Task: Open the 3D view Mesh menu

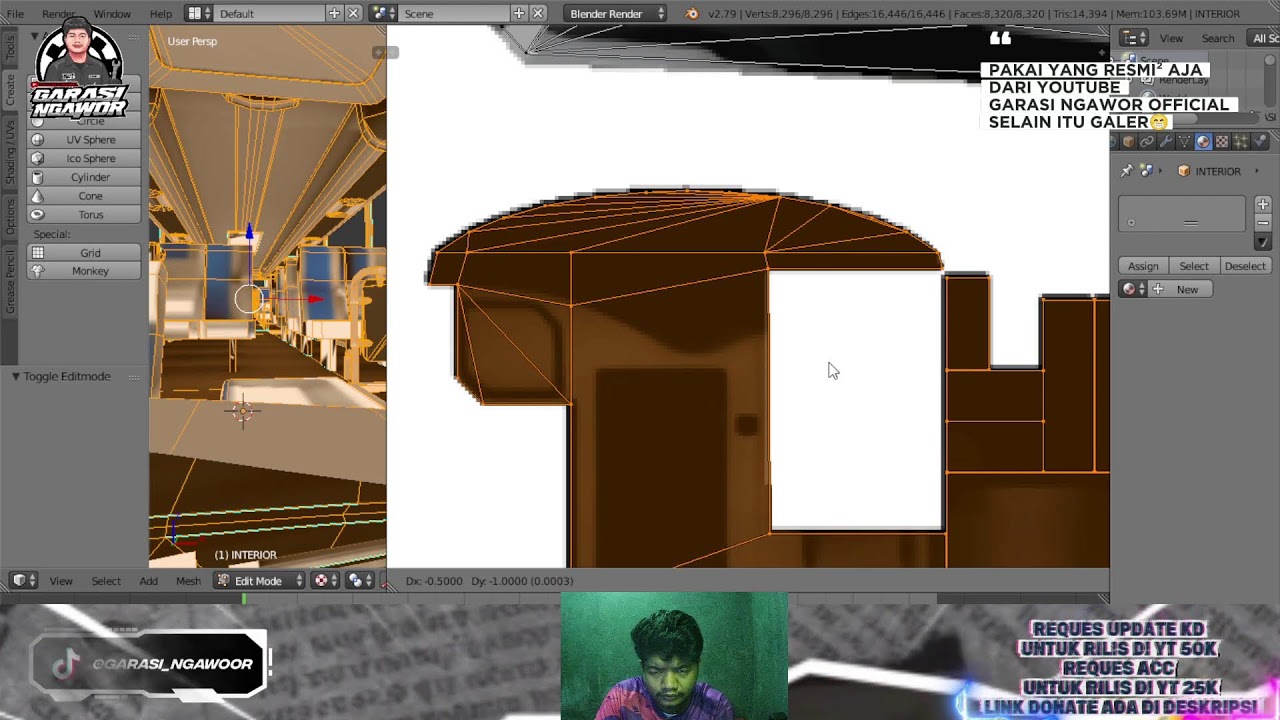Action: coord(188,581)
